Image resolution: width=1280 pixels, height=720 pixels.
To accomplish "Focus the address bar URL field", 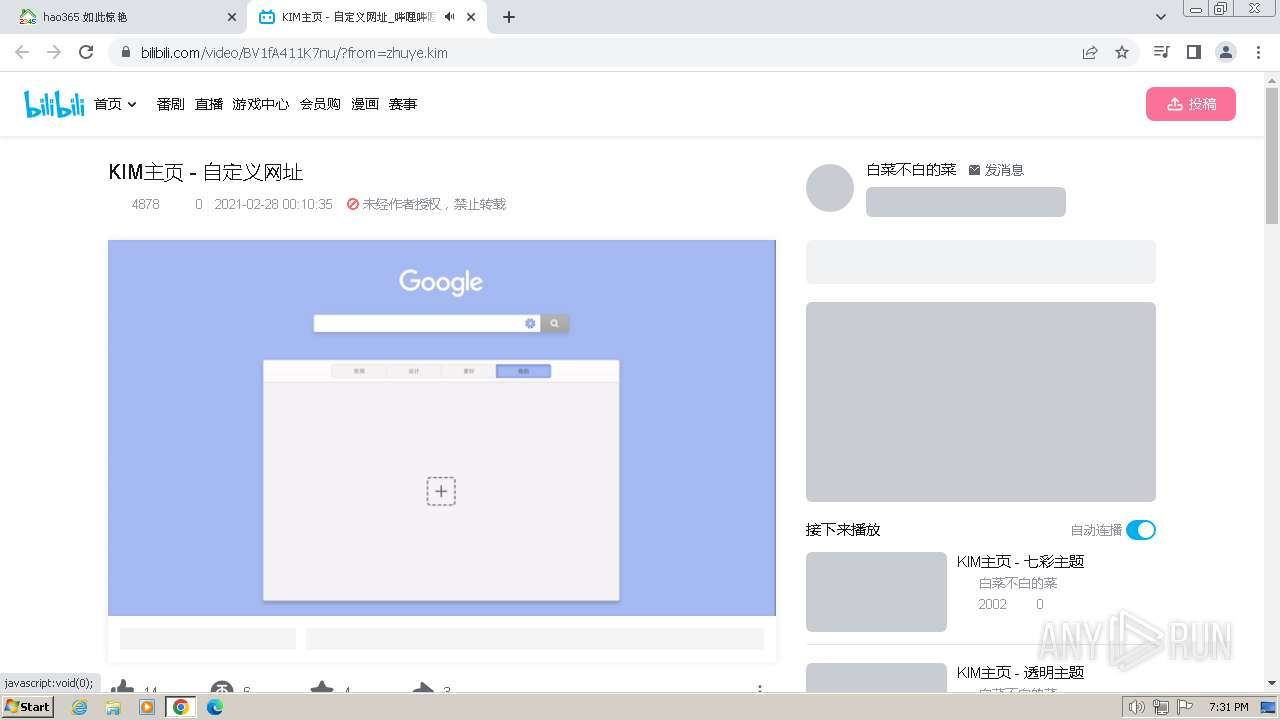I will coord(600,53).
